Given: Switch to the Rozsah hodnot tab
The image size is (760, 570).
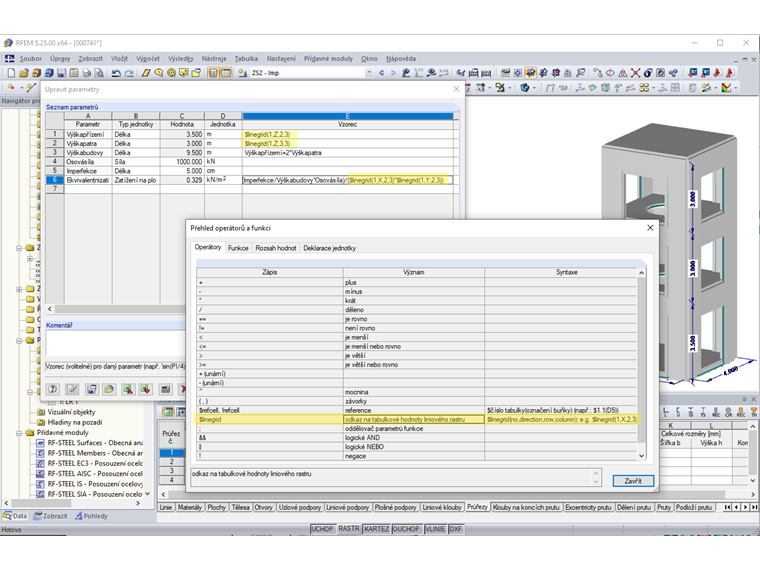Looking at the screenshot, I should tap(276, 248).
